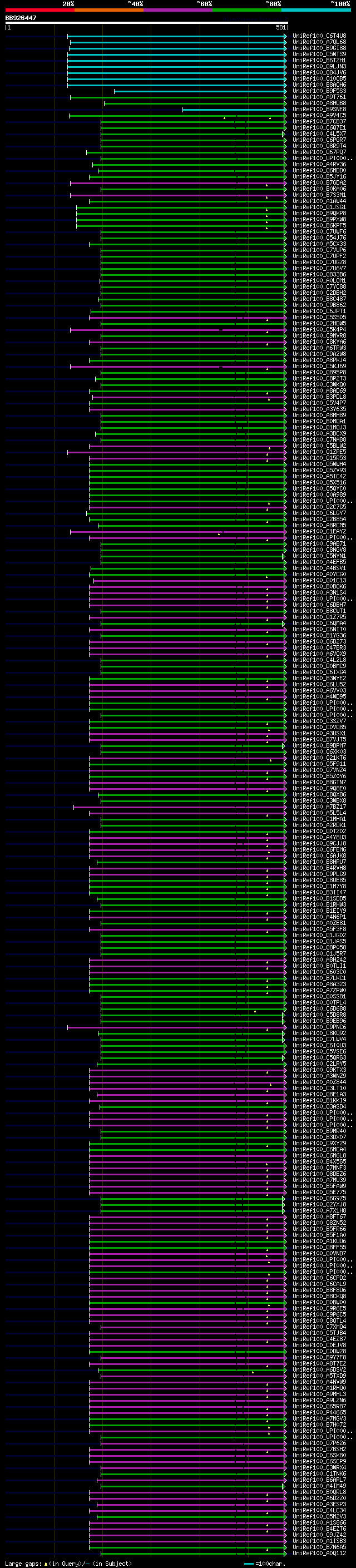Image resolution: width=356 pixels, height=1568 pixels.
Task: Select the UniRef100_Q10QB5 label
Action: coord(319,78)
